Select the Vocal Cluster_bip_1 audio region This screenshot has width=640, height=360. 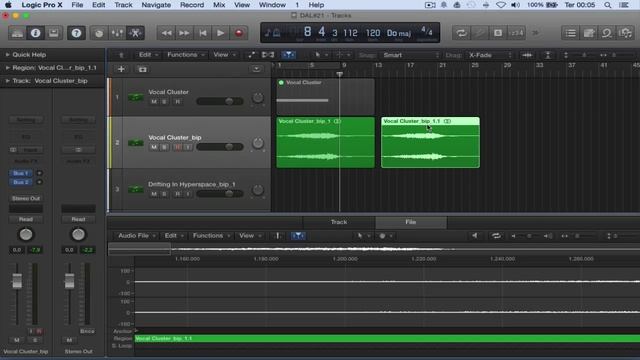(x=325, y=142)
